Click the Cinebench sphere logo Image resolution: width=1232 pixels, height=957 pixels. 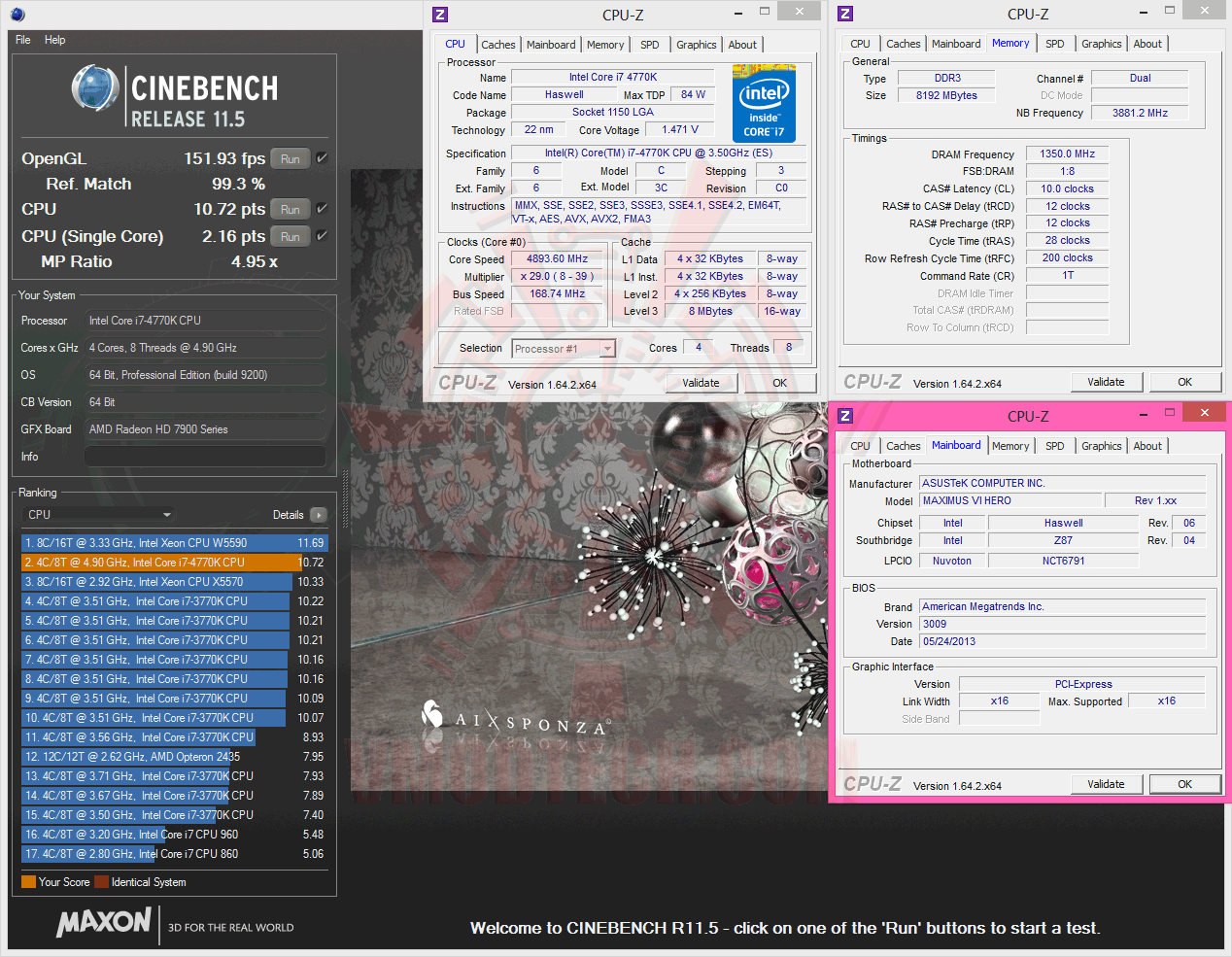coord(95,88)
